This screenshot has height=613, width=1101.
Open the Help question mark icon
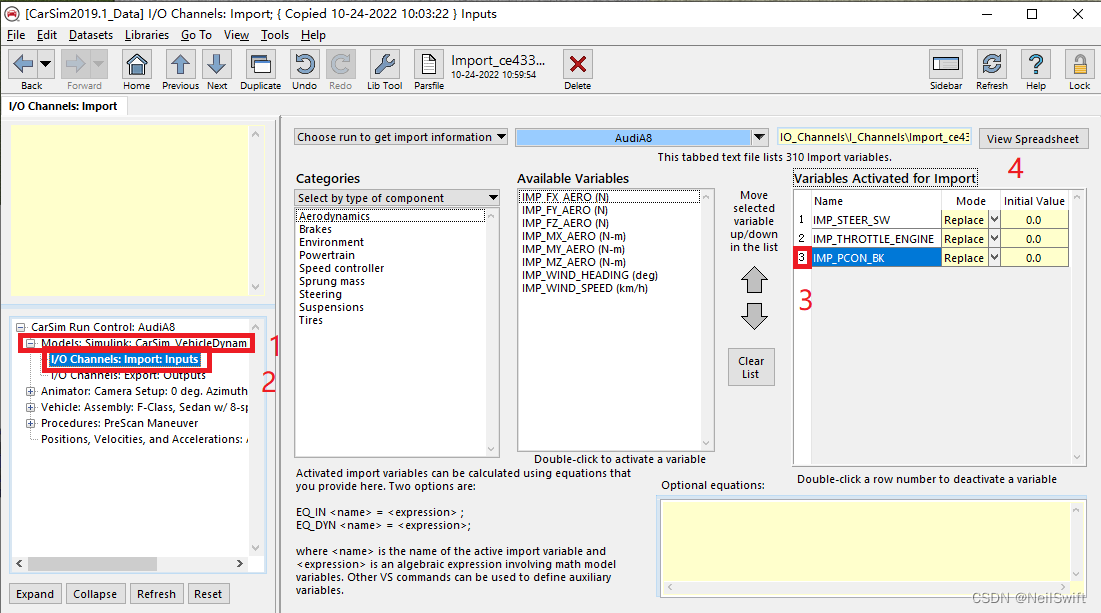tap(1036, 65)
